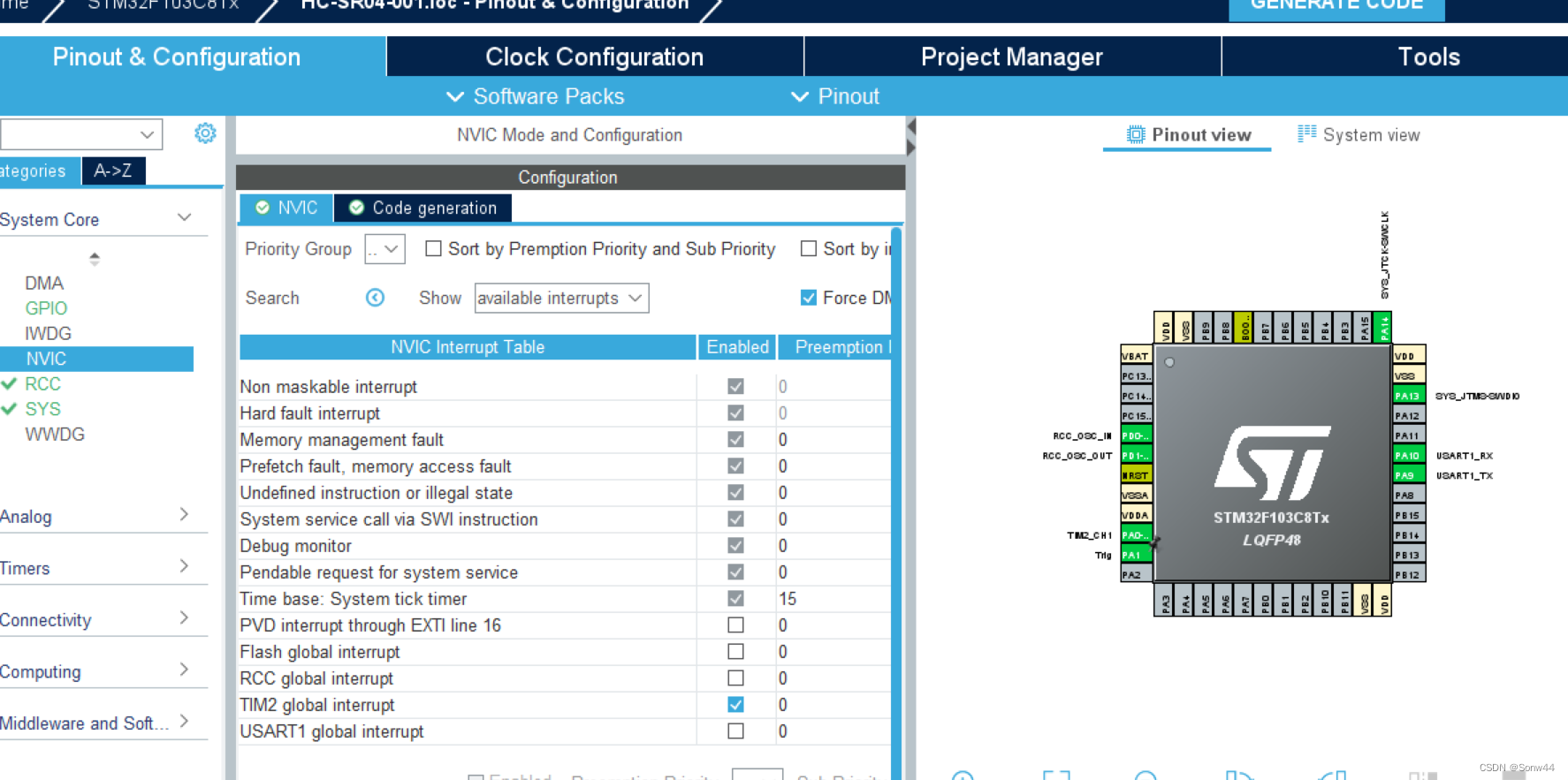Click System tick timer preemption value 15
Screen dimensions: 1568x780
(788, 598)
